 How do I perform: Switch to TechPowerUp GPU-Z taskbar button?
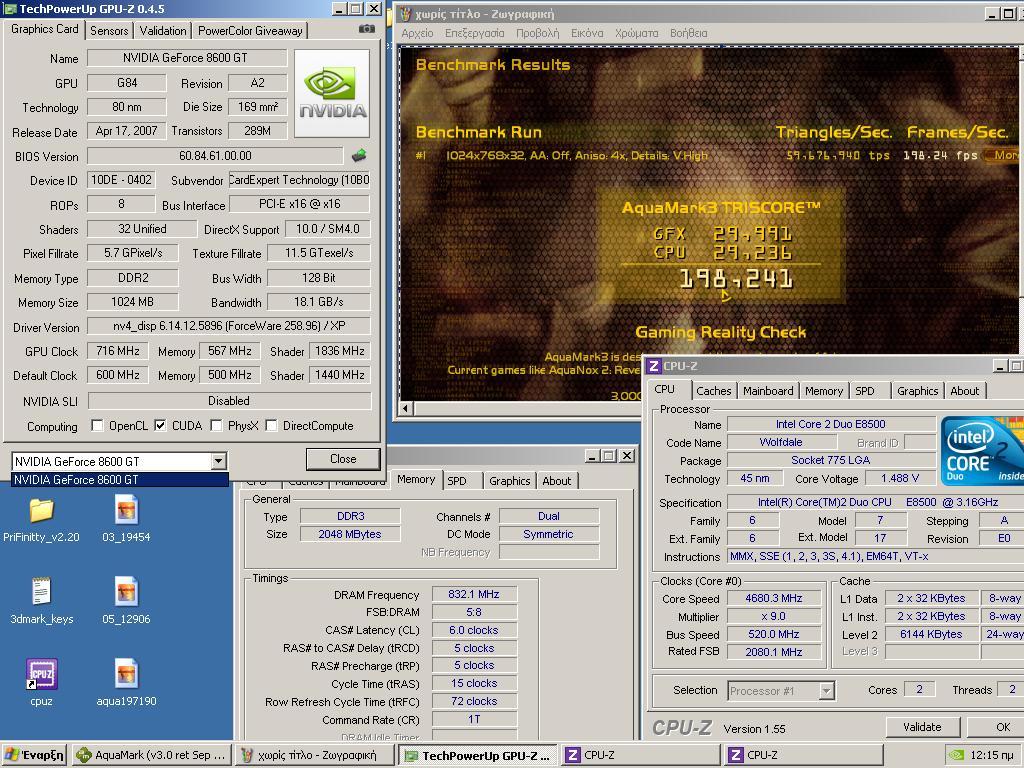coord(479,755)
